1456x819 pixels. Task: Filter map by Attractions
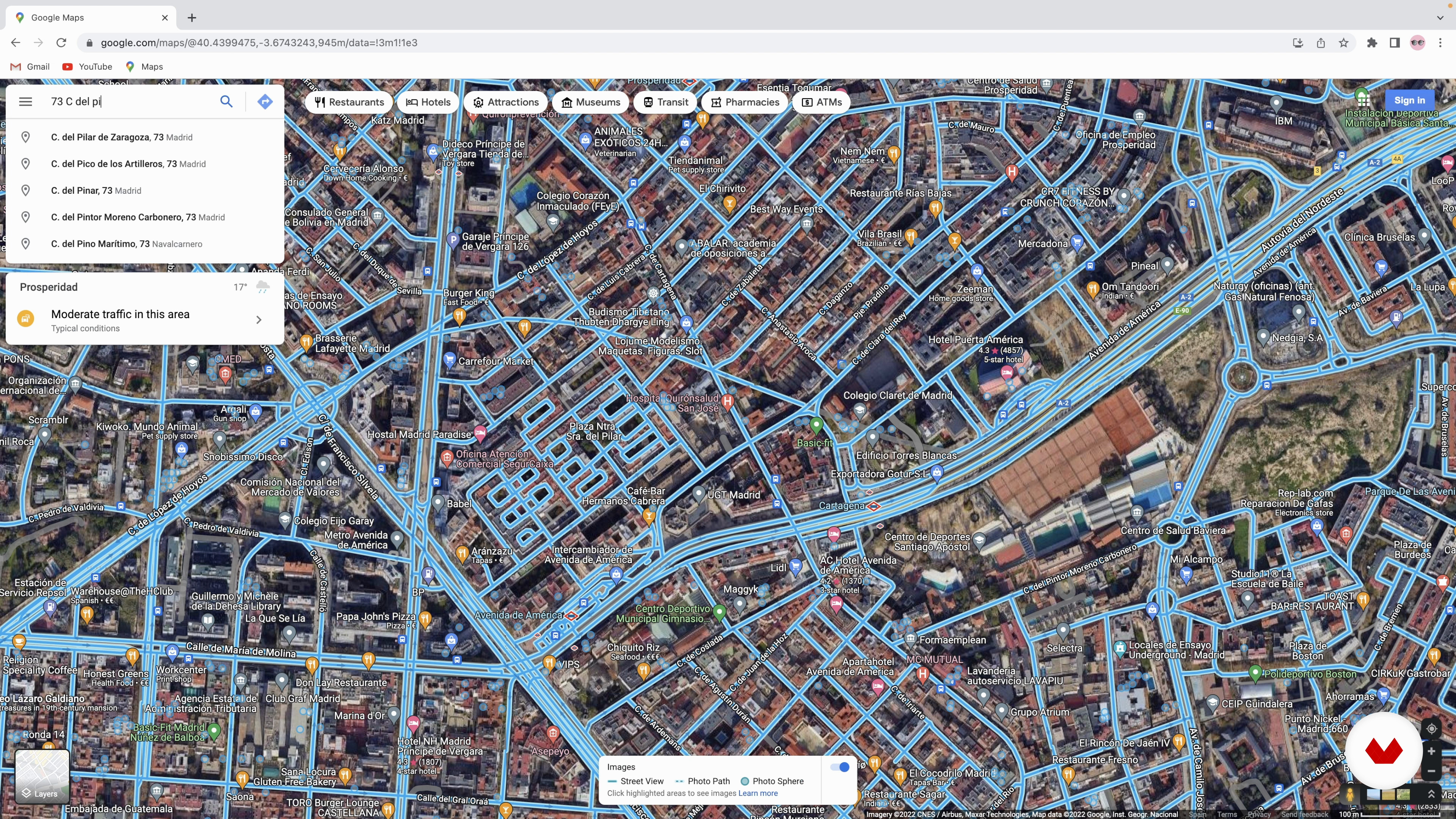click(x=505, y=102)
